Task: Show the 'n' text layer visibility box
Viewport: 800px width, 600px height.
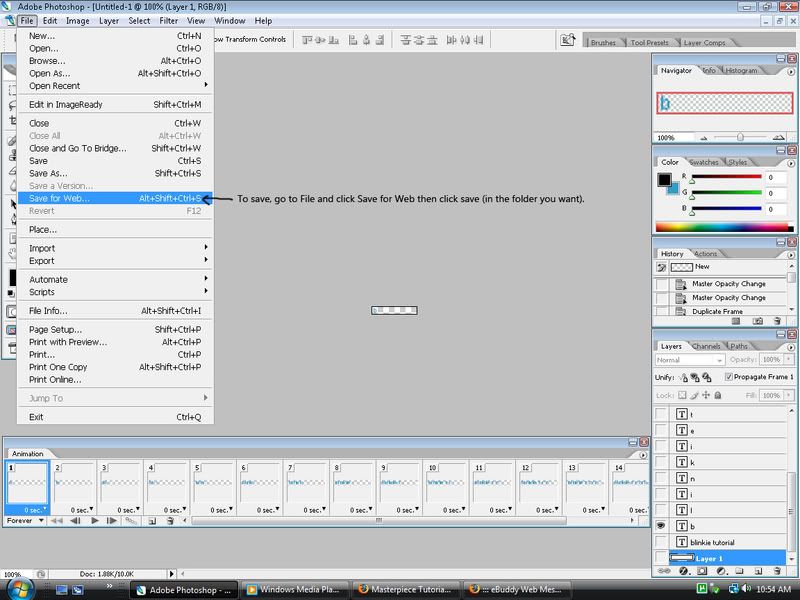Action: coord(661,478)
